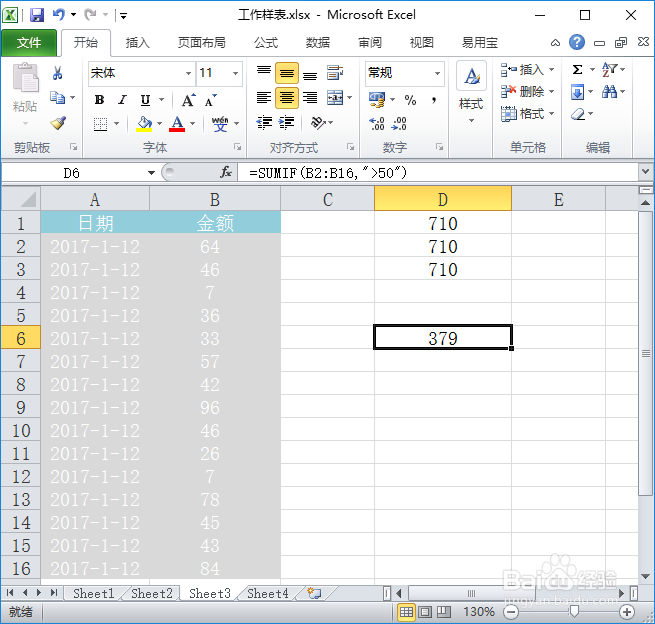
Task: Open the 插入 cells dropdown arrow
Action: click(551, 69)
